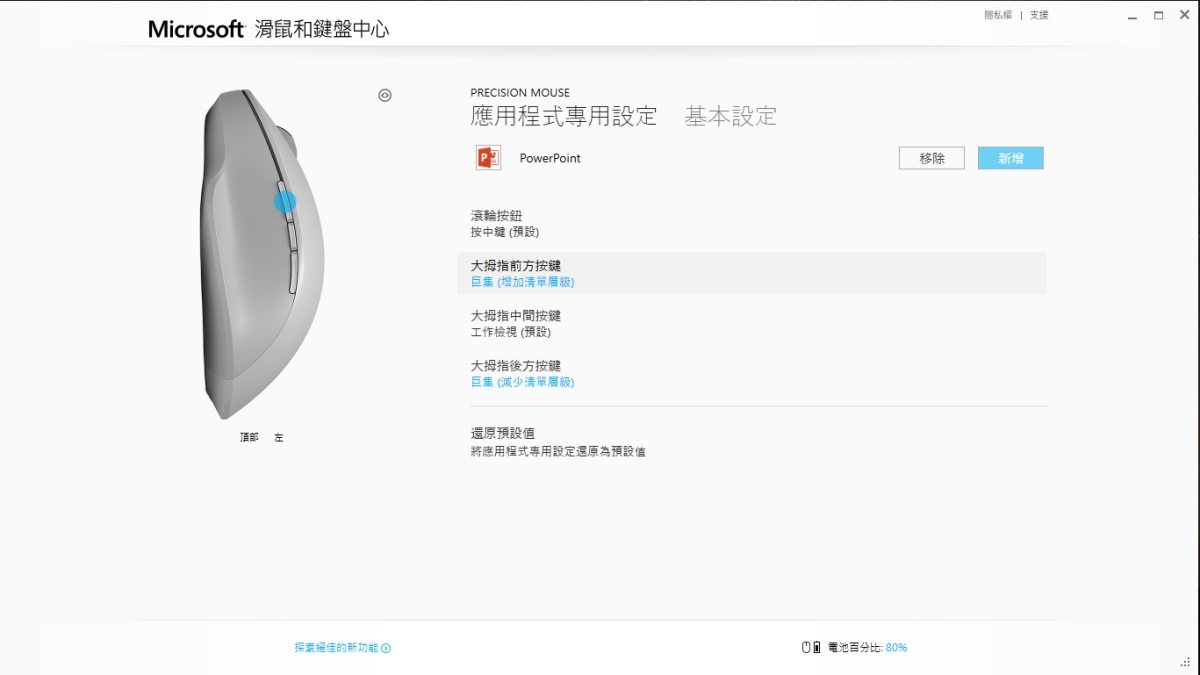
Task: Select the 頂部 mouse view
Action: click(249, 438)
